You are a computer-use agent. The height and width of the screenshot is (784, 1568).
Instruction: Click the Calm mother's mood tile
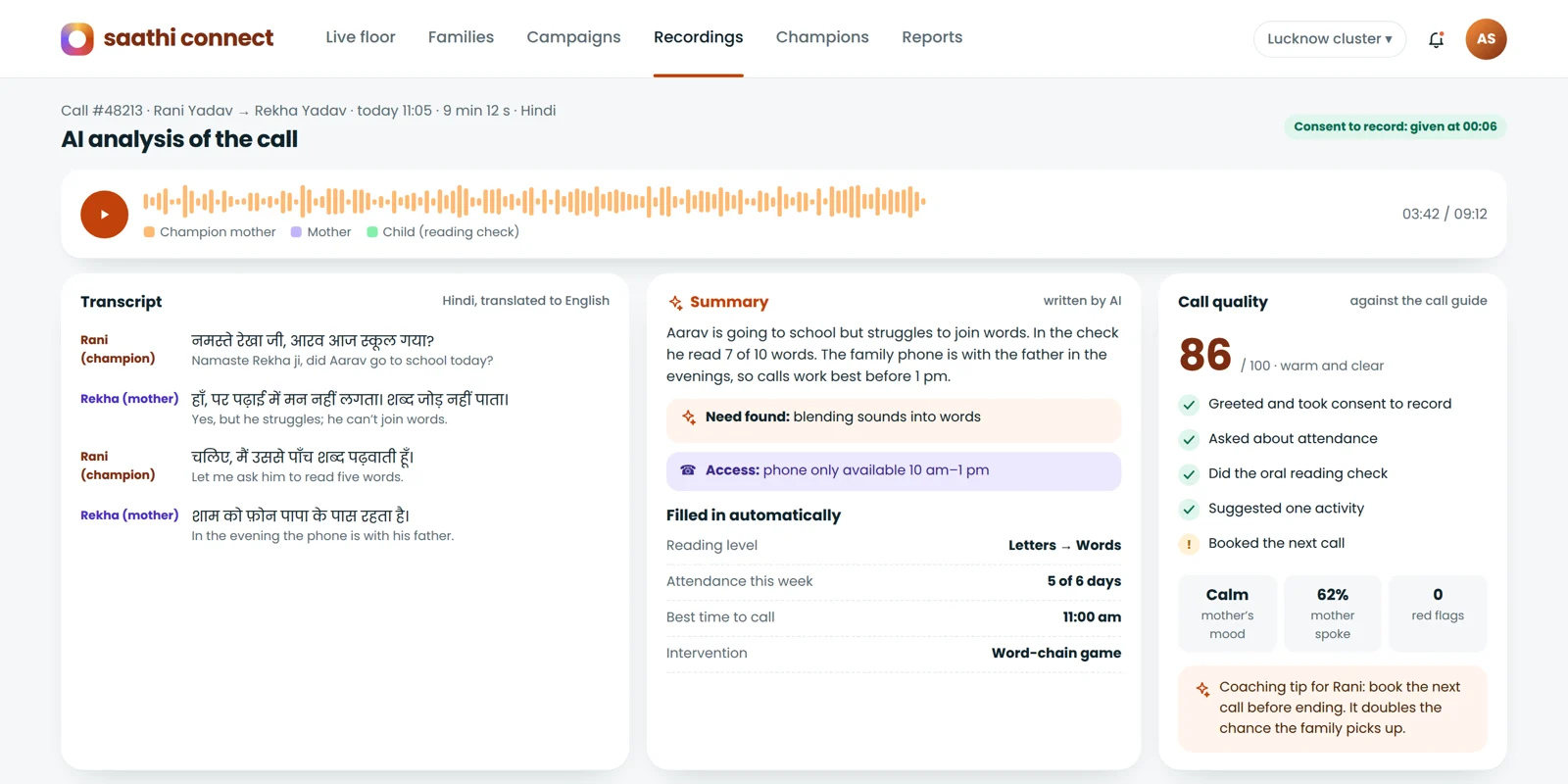point(1227,613)
